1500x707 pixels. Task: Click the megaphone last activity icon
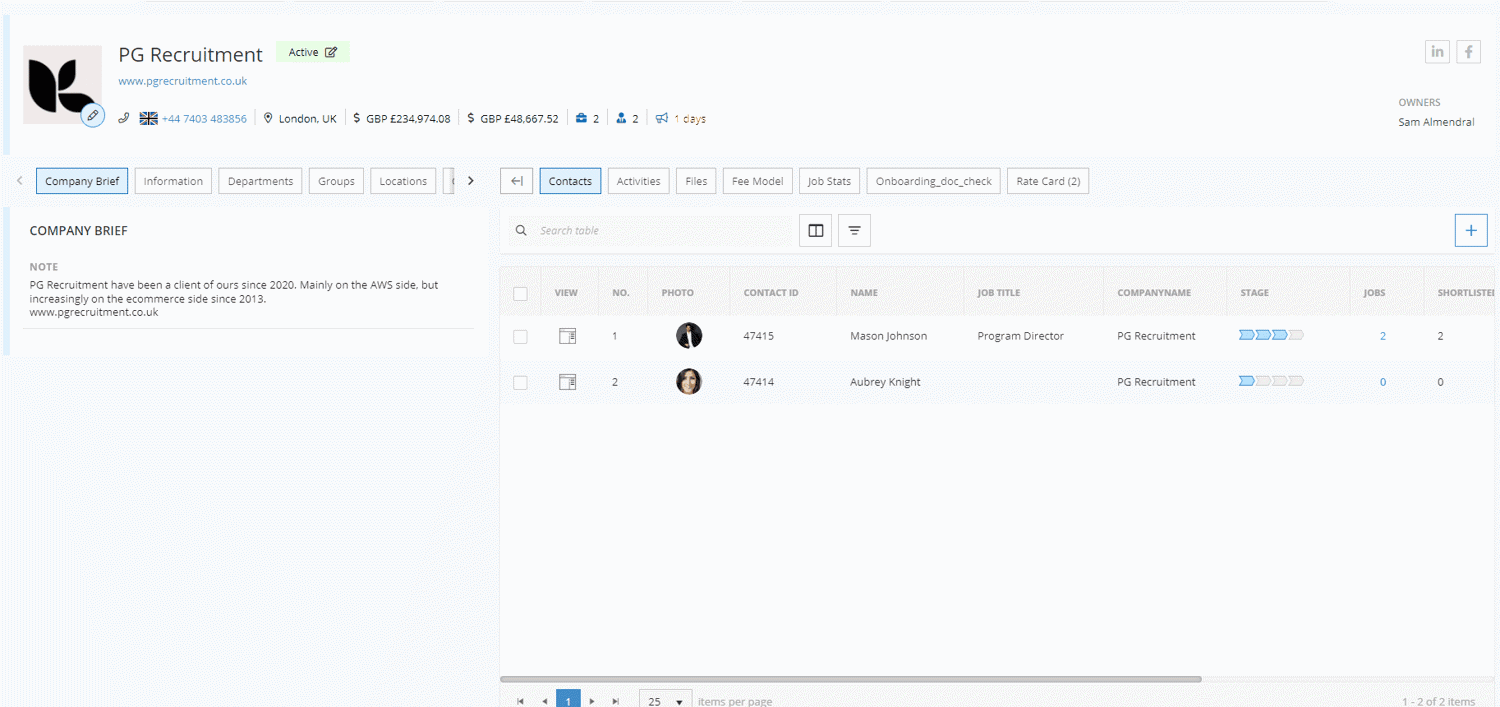(x=662, y=118)
